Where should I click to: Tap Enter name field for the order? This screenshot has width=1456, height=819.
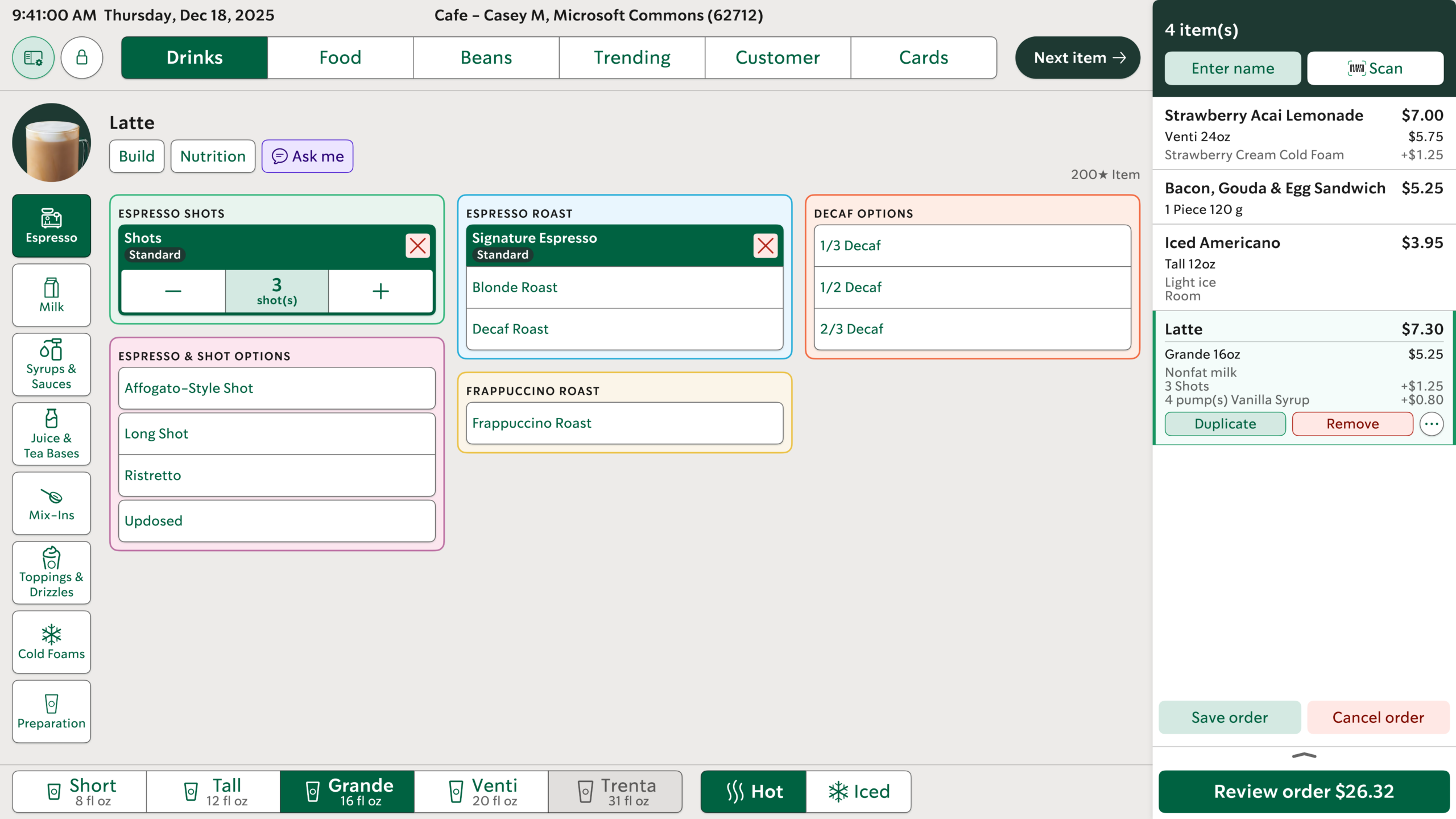[x=1232, y=68]
